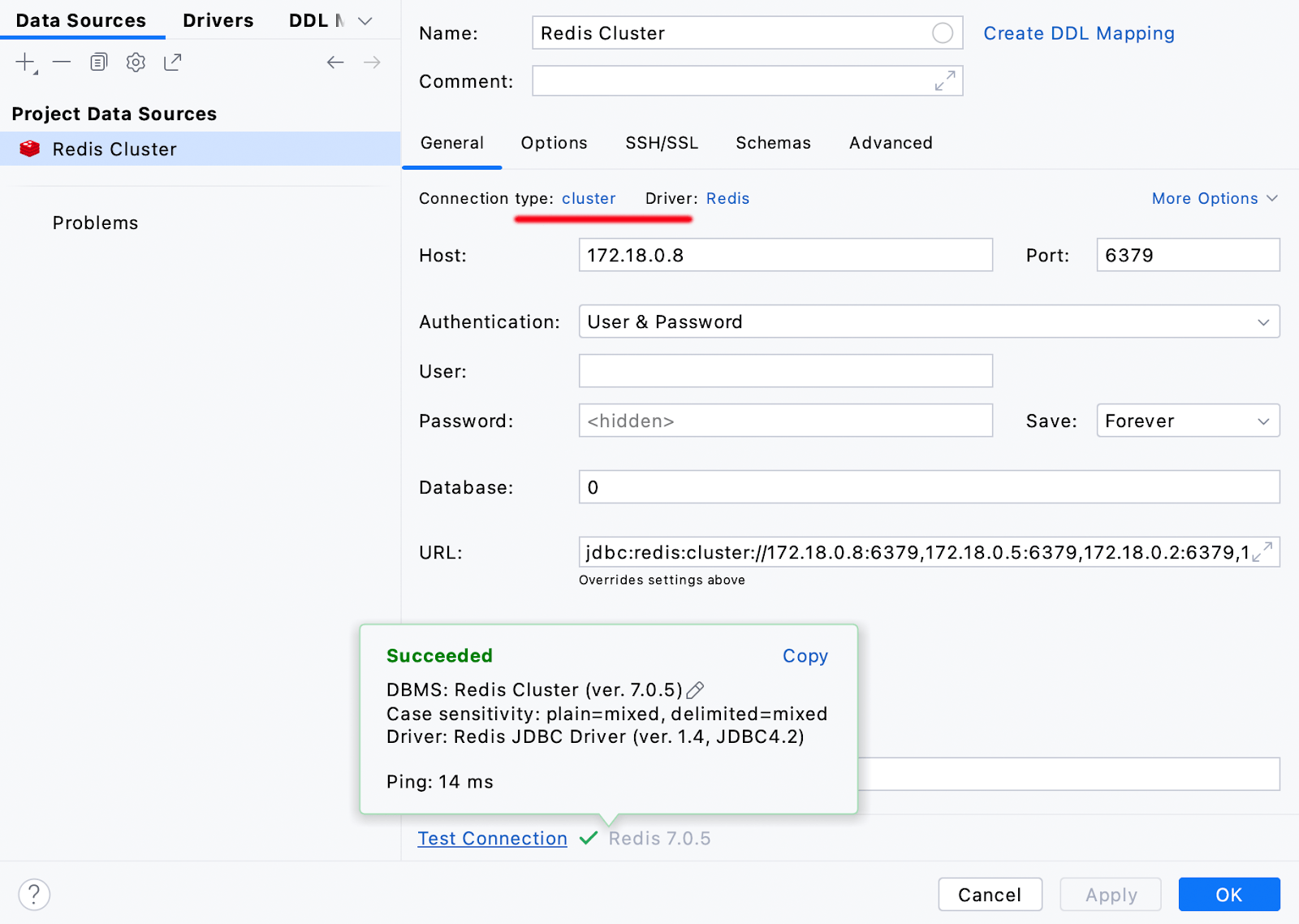
Task: Open help with the question mark button
Action: click(x=34, y=895)
